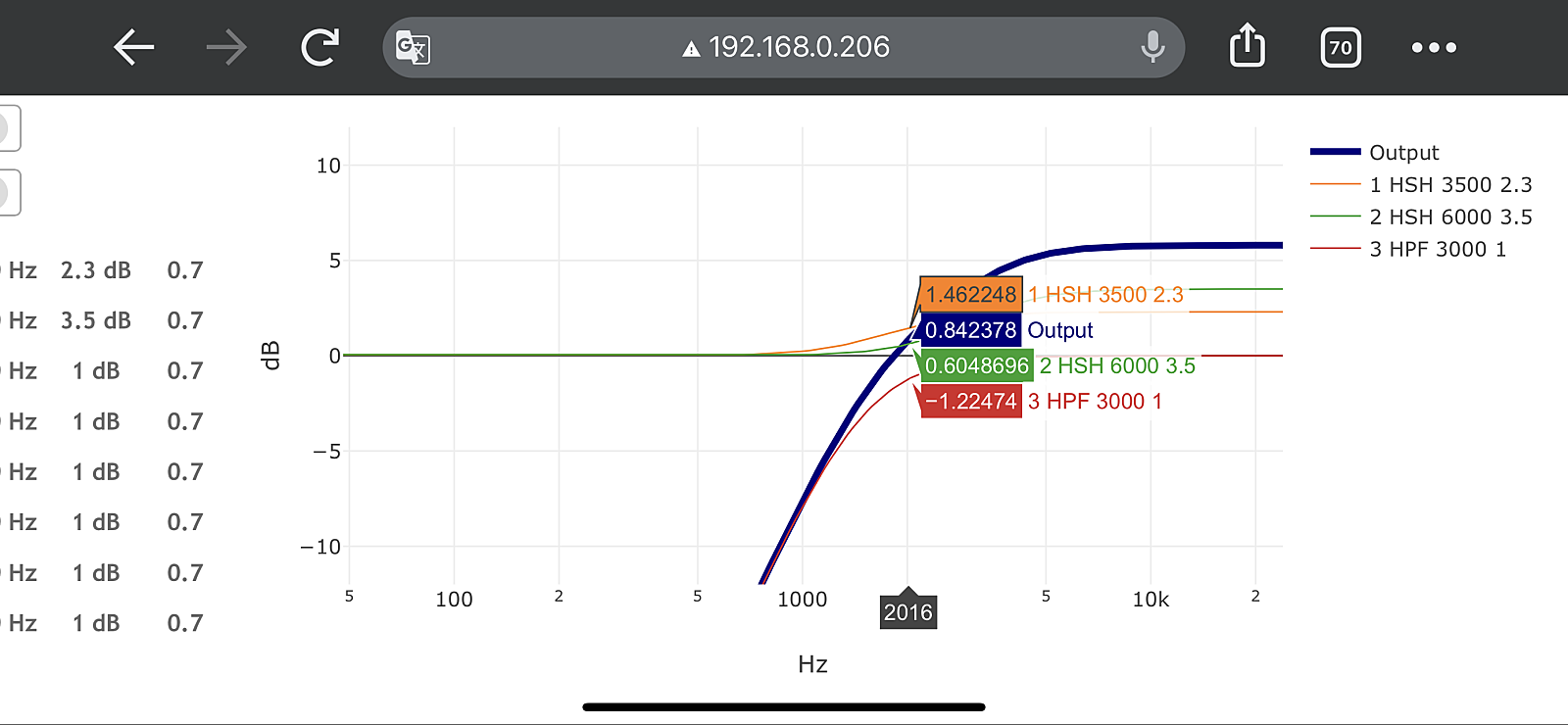The width and height of the screenshot is (1568, 725).
Task: Click the 0.7 Q value beside 2.3 dB
Action: tap(185, 270)
